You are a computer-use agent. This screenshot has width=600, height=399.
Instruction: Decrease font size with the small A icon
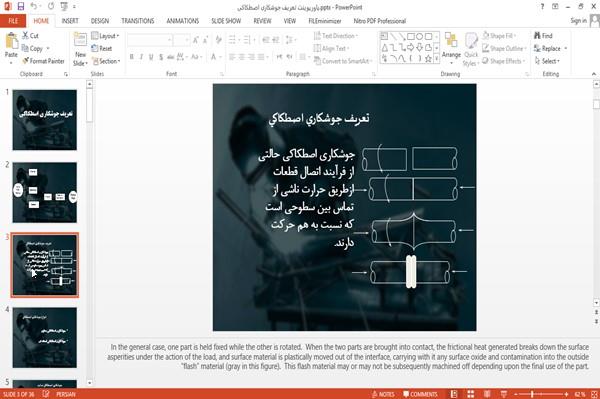pyautogui.click(x=206, y=40)
